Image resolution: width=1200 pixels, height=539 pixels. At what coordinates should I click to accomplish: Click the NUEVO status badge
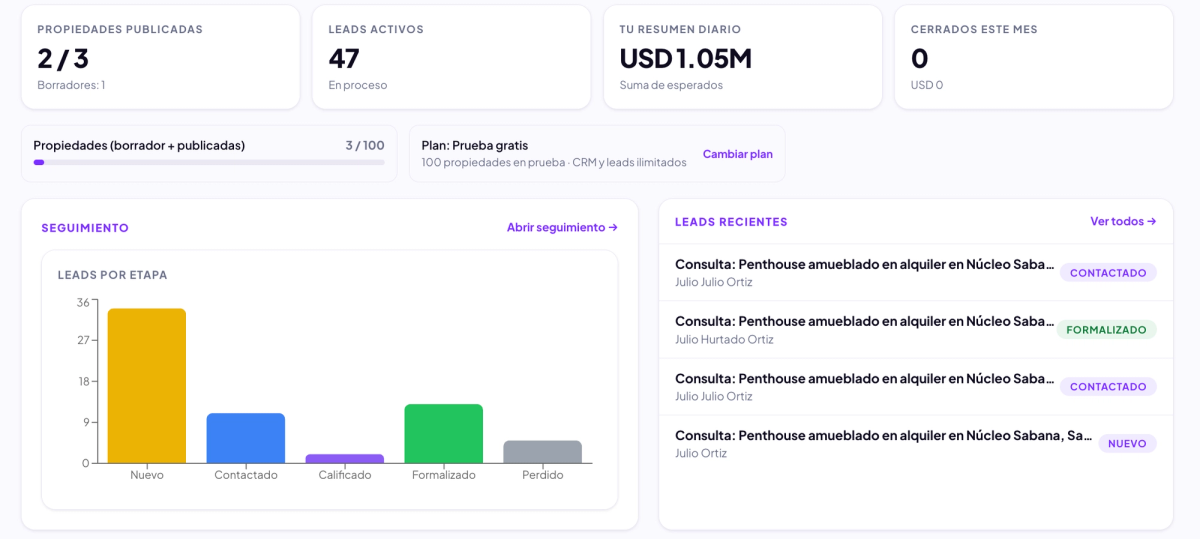pos(1127,443)
